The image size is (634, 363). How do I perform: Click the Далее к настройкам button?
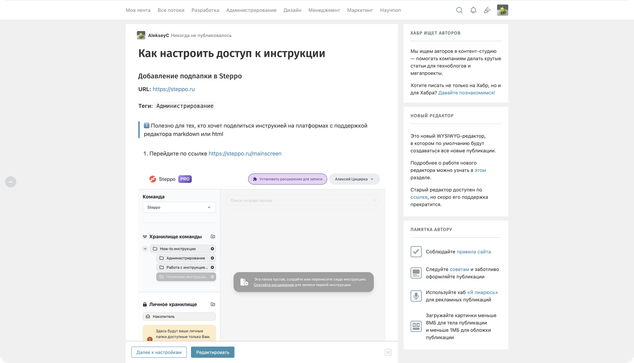[159, 352]
